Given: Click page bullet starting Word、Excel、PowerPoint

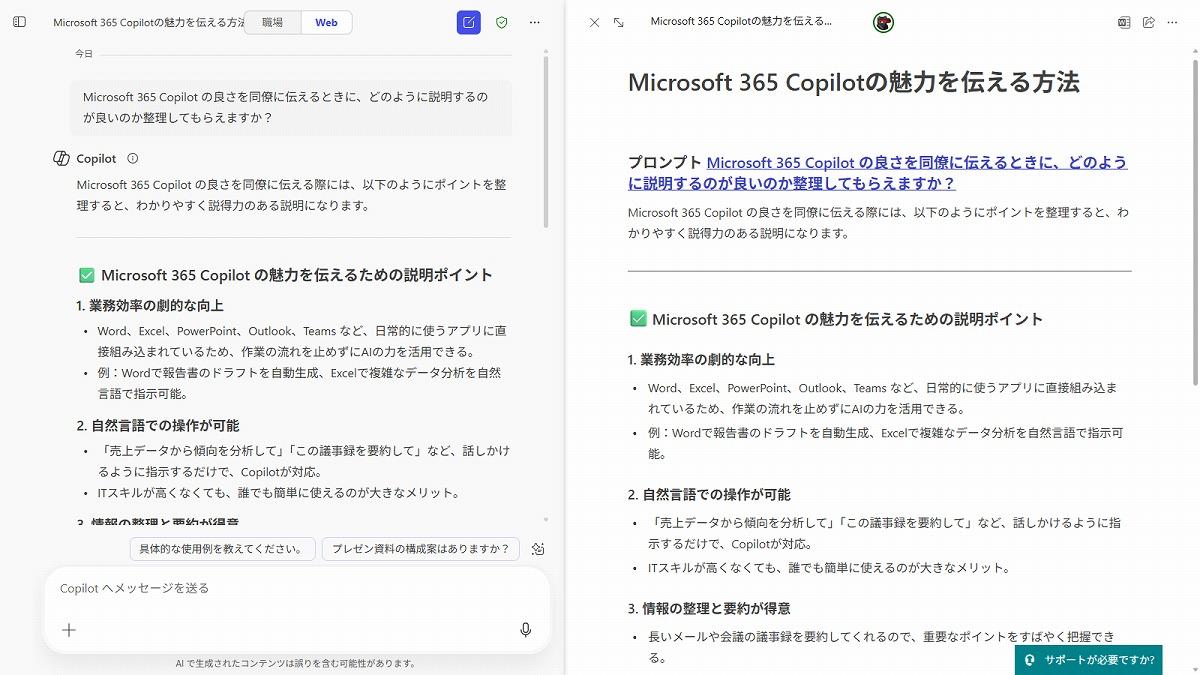Looking at the screenshot, I should (x=883, y=398).
